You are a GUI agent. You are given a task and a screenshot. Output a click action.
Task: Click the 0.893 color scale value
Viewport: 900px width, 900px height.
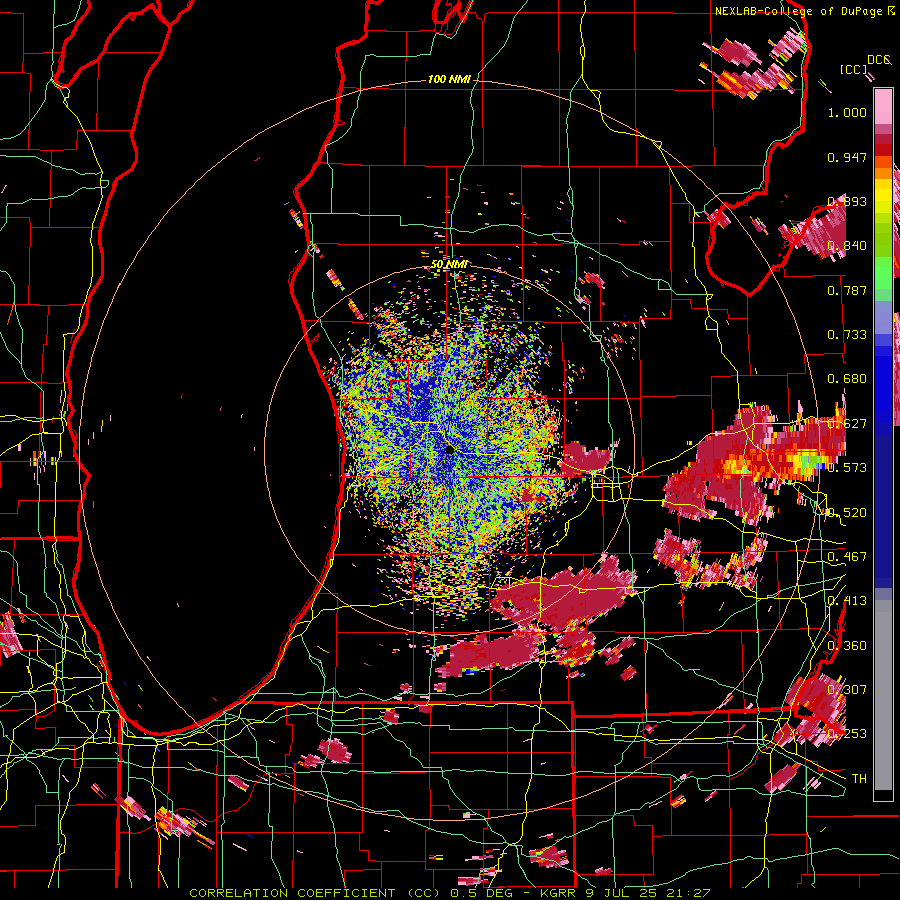click(x=847, y=201)
